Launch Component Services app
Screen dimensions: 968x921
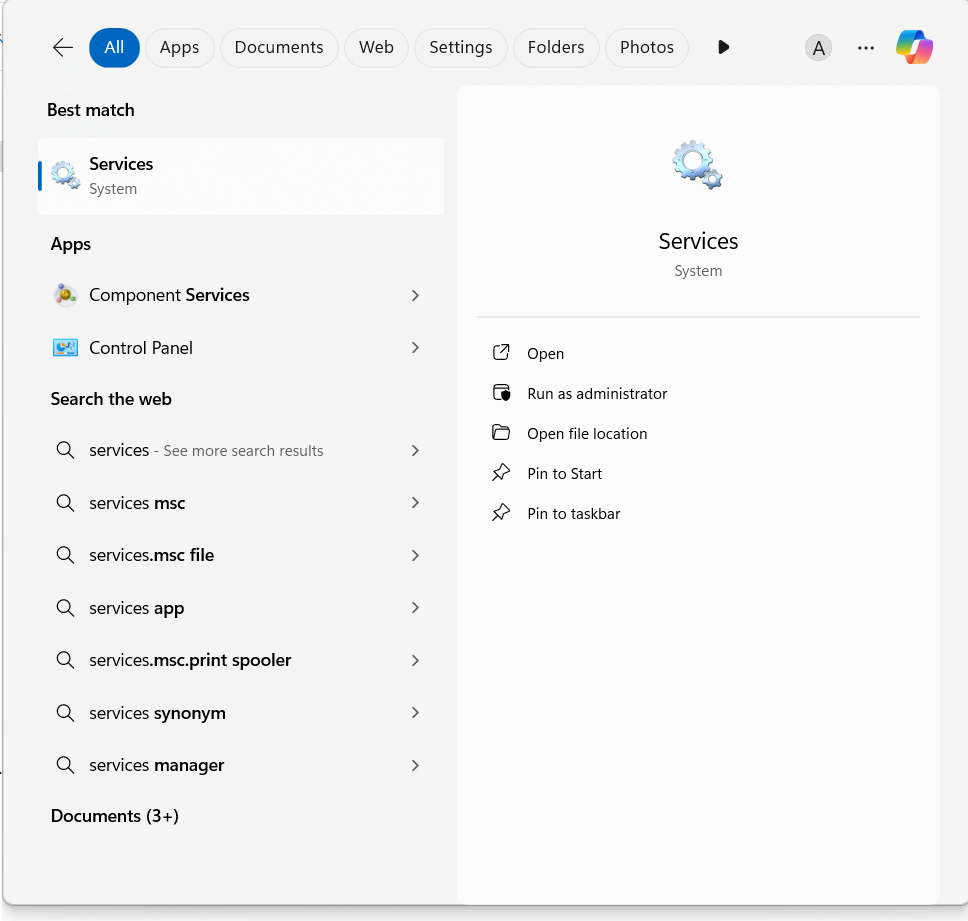[169, 295]
